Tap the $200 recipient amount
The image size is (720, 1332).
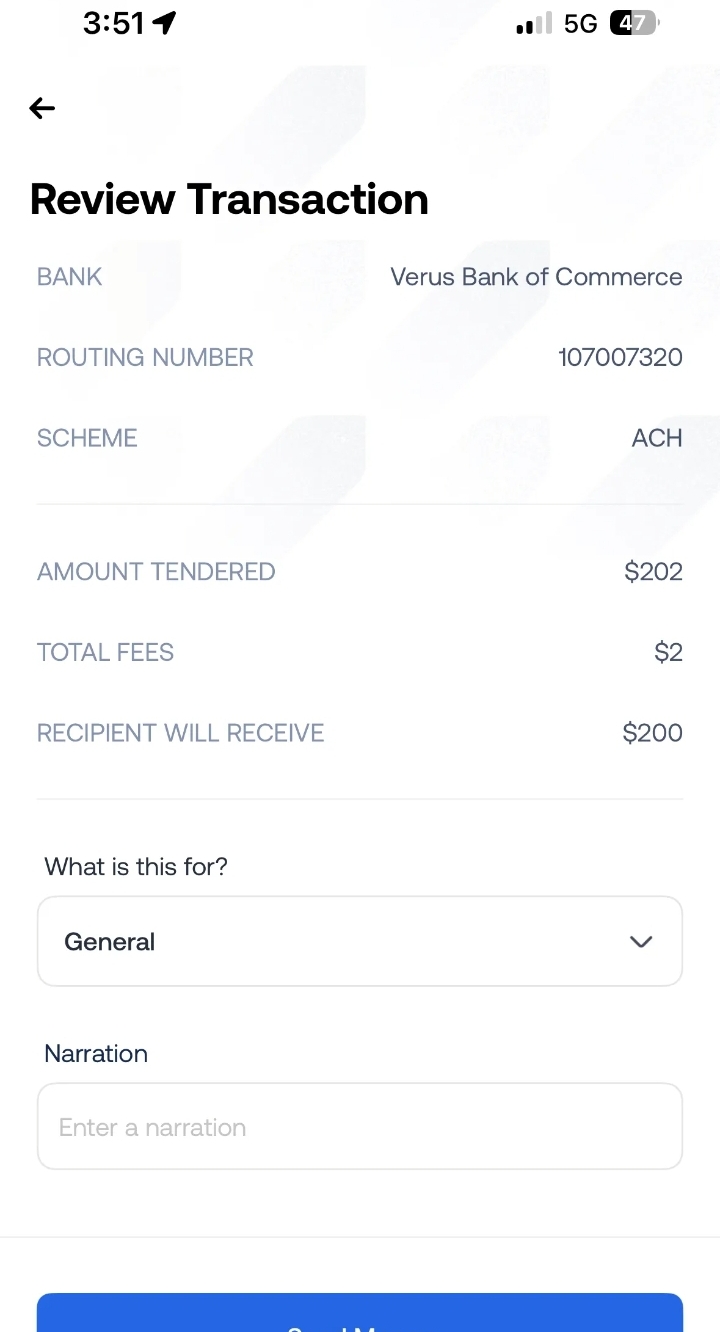coord(652,733)
